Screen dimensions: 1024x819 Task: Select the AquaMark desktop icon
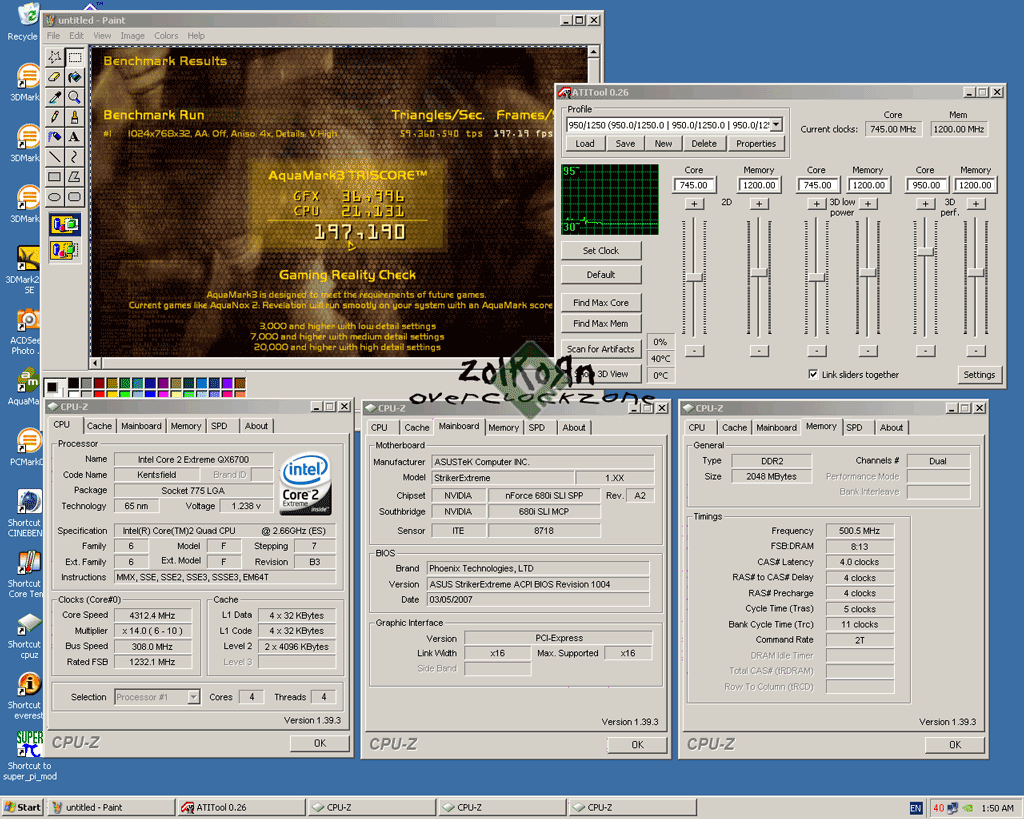24,387
